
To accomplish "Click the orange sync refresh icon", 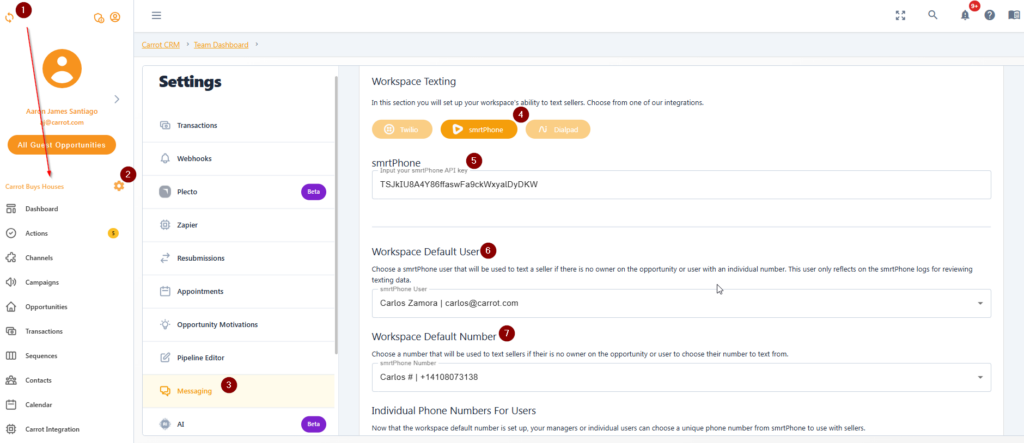I will [9, 18].
